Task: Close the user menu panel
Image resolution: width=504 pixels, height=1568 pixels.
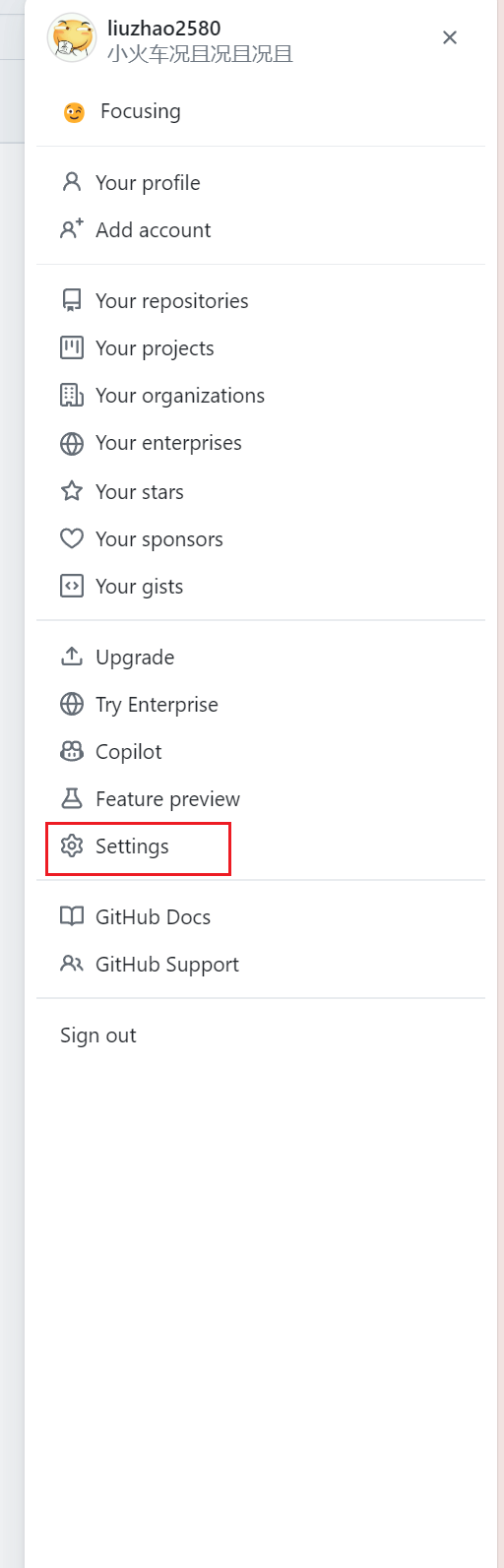Action: (x=450, y=37)
